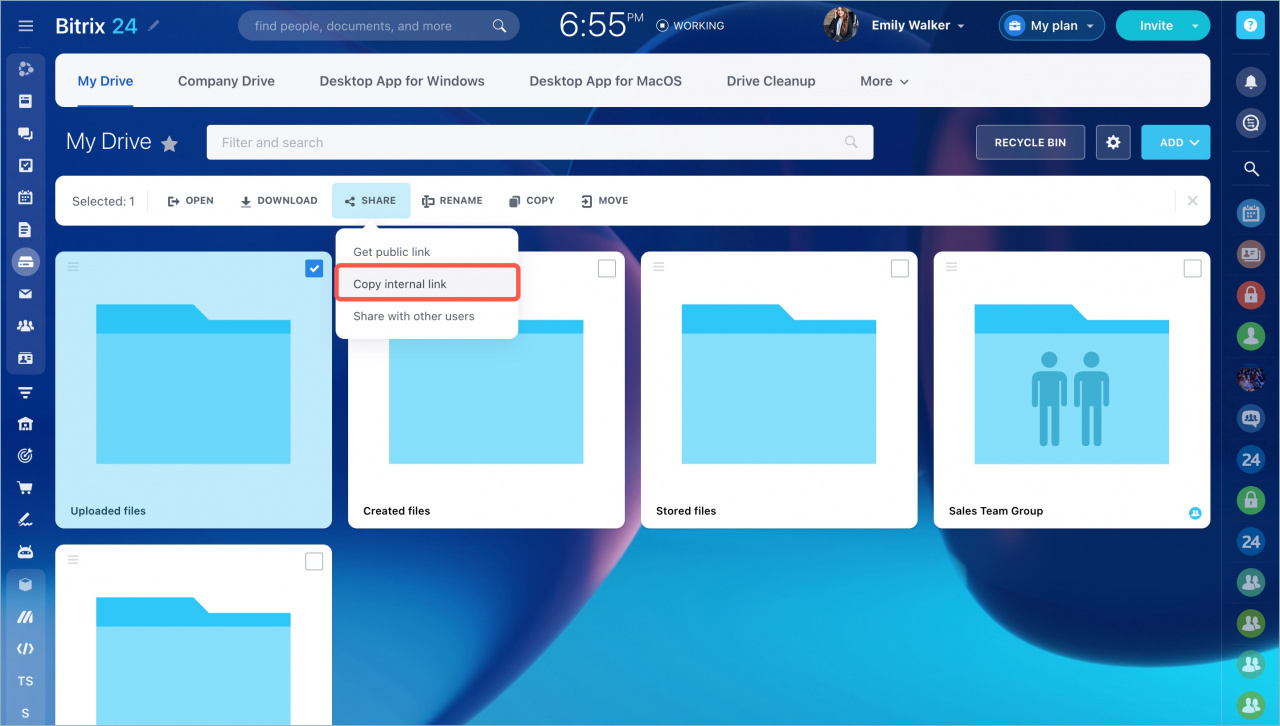Image resolution: width=1280 pixels, height=726 pixels.
Task: Switch to the Company Drive tab
Action: tap(226, 81)
